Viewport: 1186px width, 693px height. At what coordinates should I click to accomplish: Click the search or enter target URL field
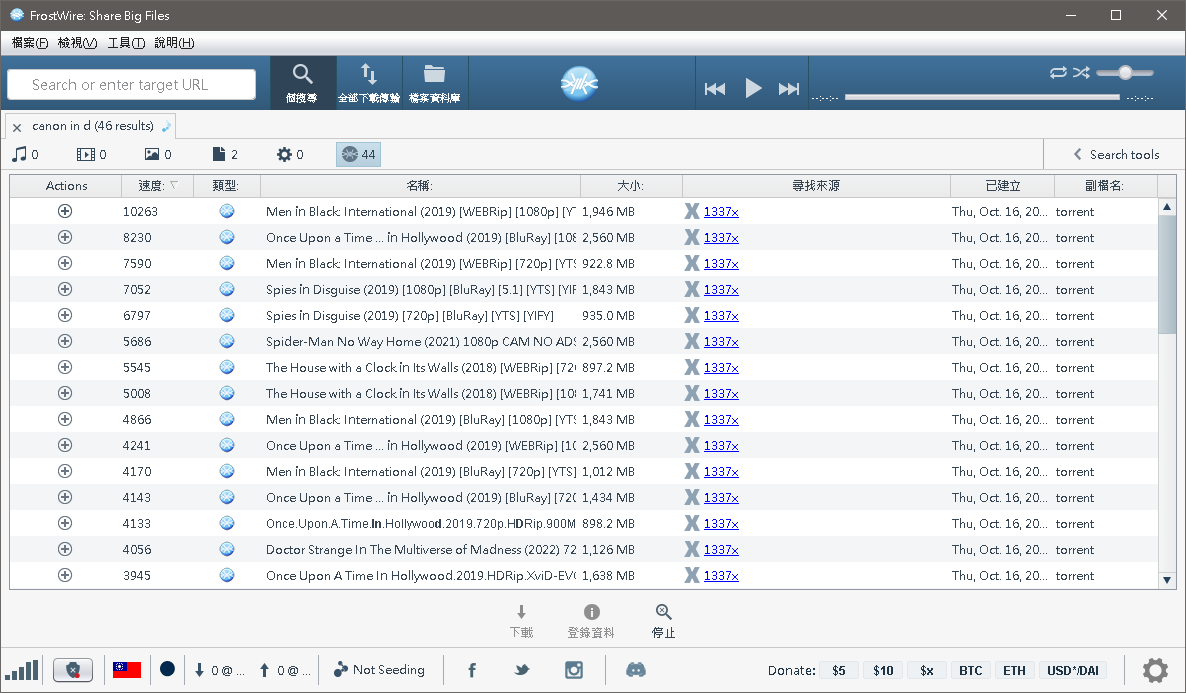tap(131, 85)
